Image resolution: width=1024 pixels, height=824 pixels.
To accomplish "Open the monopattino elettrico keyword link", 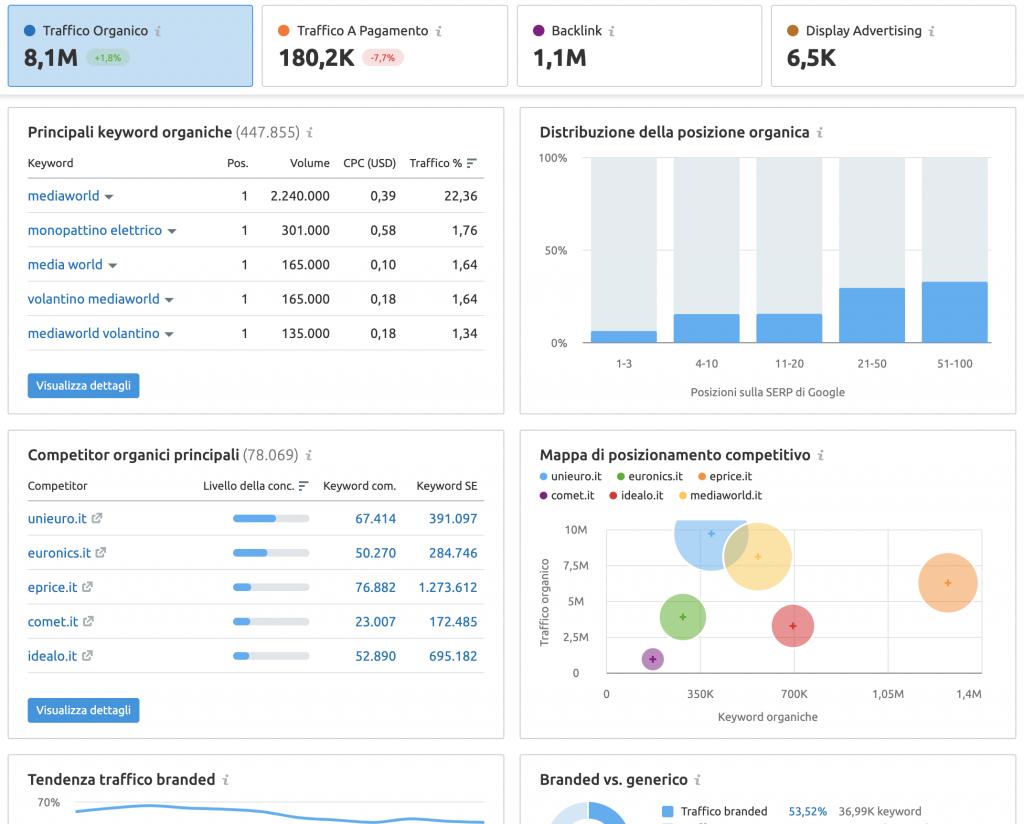I will (95, 230).
